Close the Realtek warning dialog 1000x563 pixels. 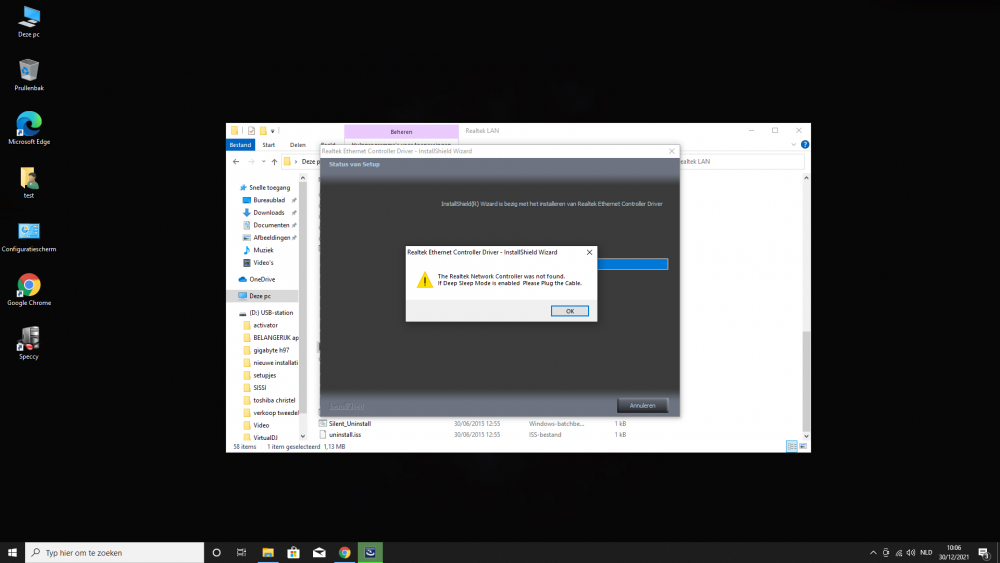coord(589,252)
